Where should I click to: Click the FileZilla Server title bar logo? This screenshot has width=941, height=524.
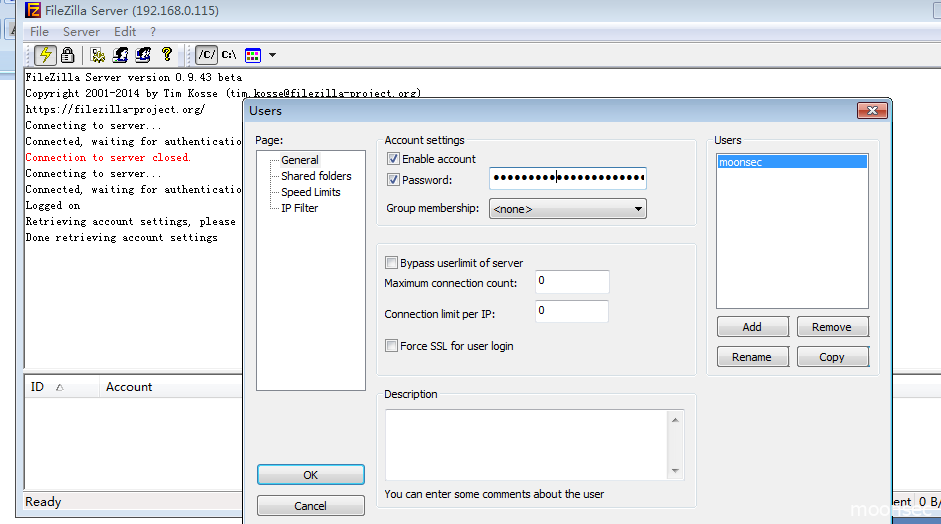click(x=33, y=10)
